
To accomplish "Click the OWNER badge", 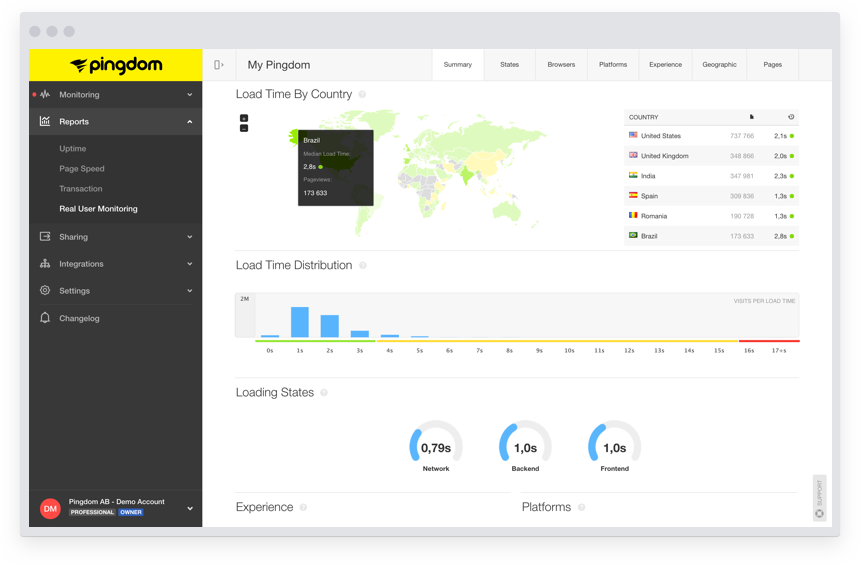I will 131,512.
